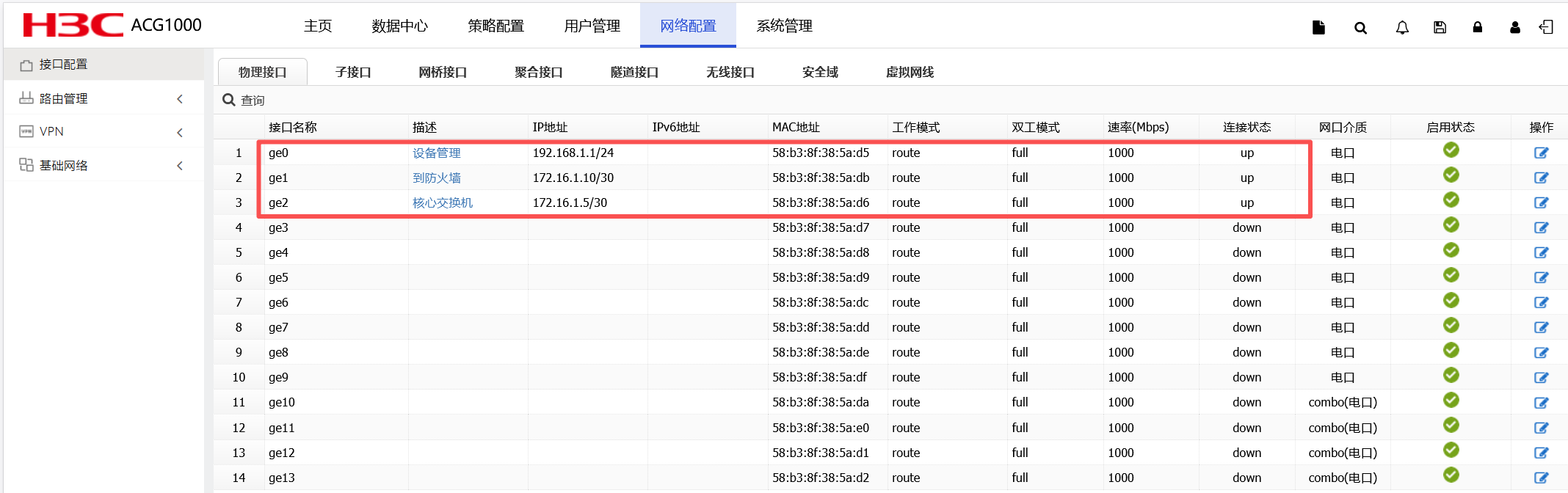Expand the 路由管理 sidebar menu
The height and width of the screenshot is (493, 1568).
pos(103,98)
